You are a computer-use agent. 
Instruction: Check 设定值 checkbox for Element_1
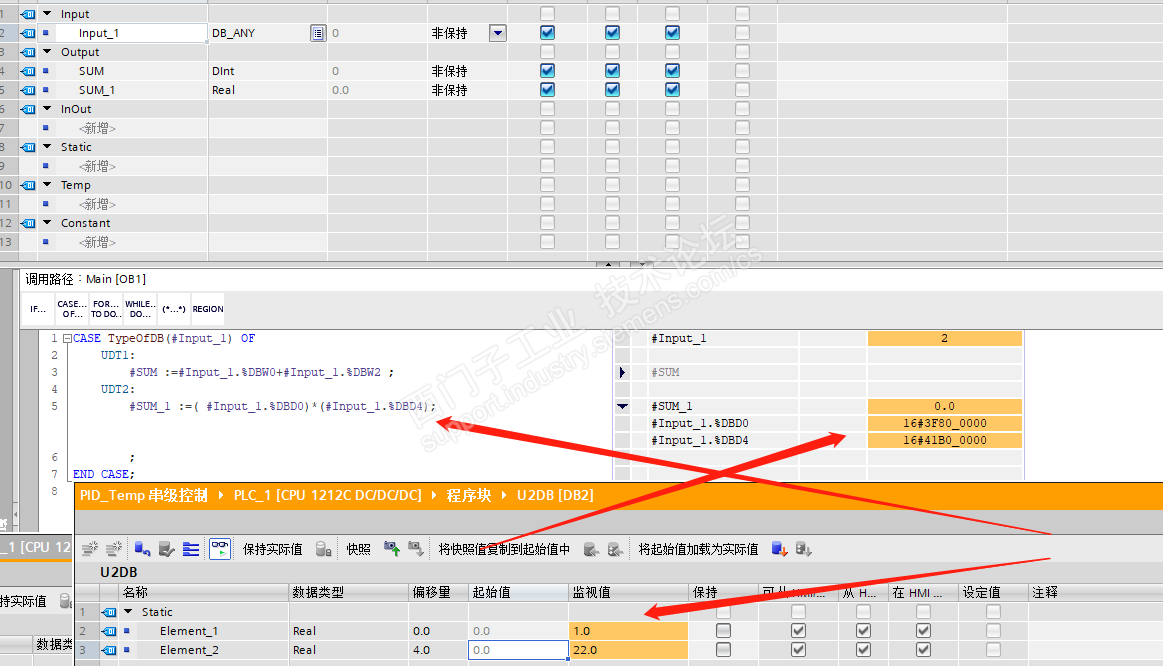[x=993, y=630]
